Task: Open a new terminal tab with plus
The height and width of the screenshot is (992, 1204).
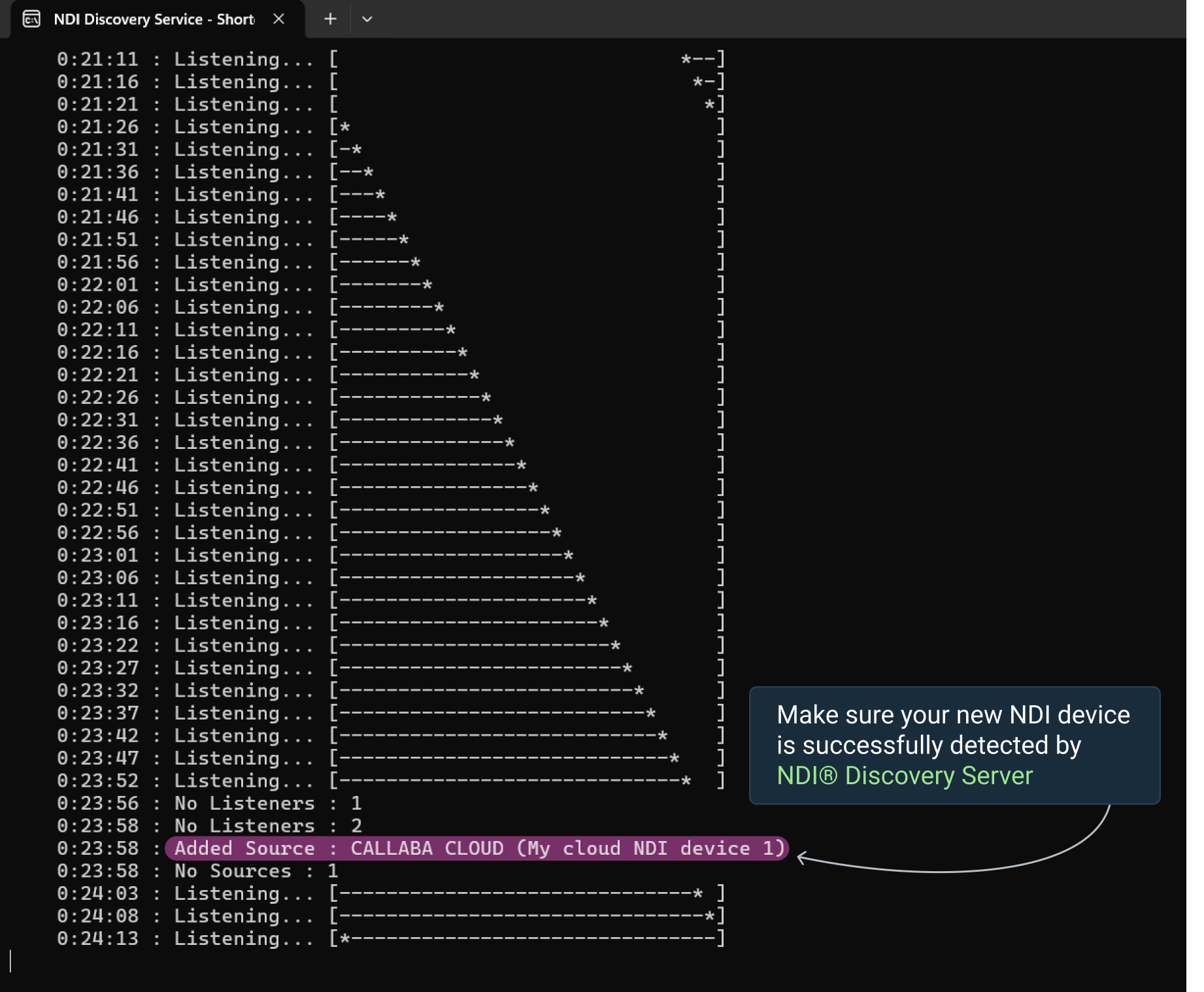Action: pos(330,19)
